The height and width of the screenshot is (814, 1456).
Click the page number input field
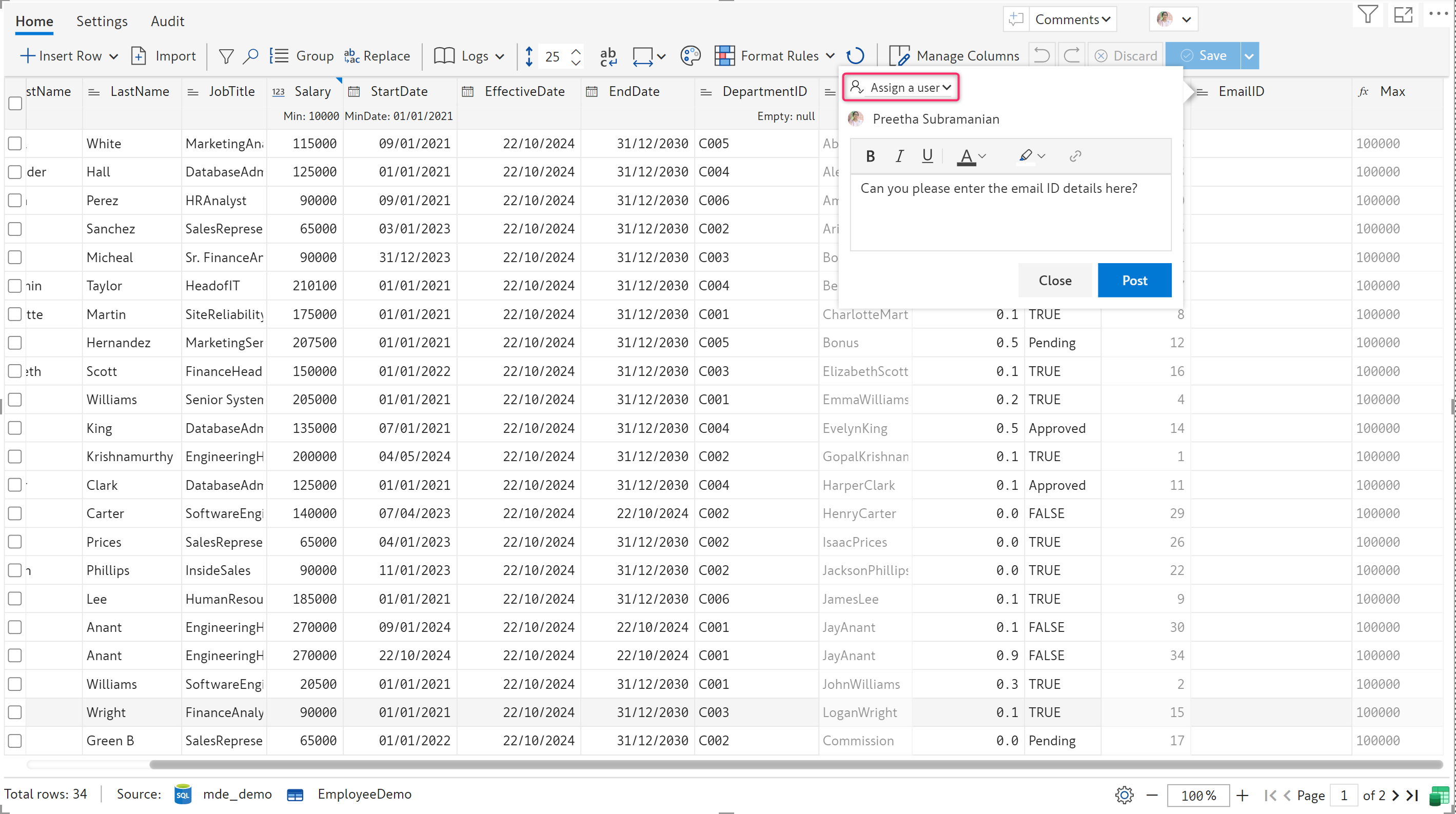click(1343, 796)
